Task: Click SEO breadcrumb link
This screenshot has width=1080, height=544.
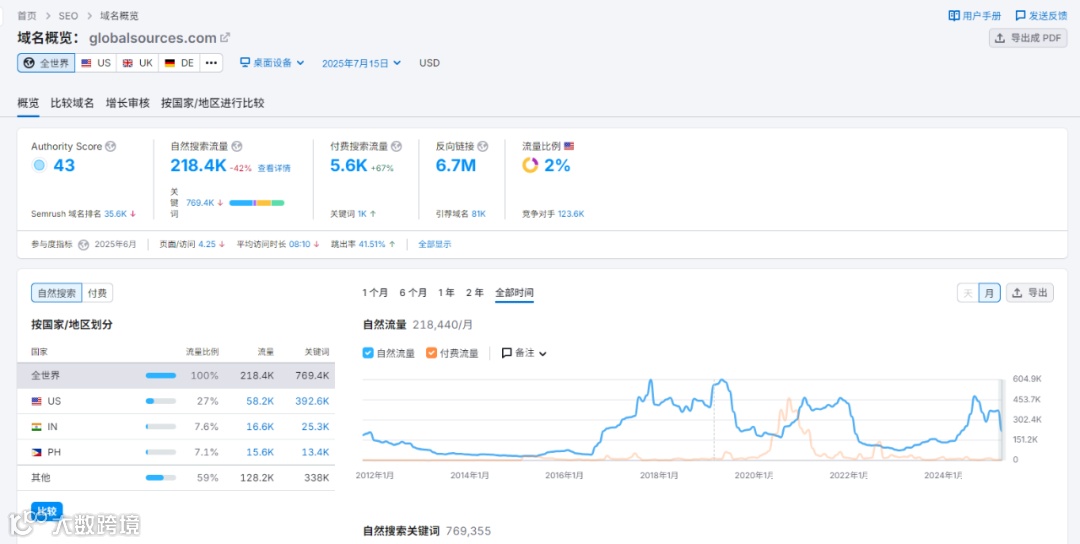Action: coord(68,15)
